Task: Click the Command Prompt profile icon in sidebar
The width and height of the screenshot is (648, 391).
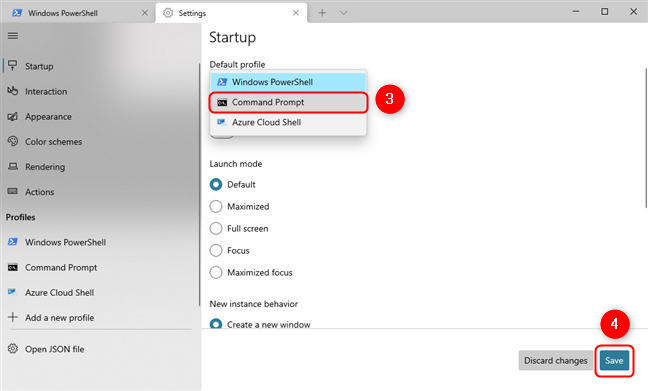Action: click(12, 267)
